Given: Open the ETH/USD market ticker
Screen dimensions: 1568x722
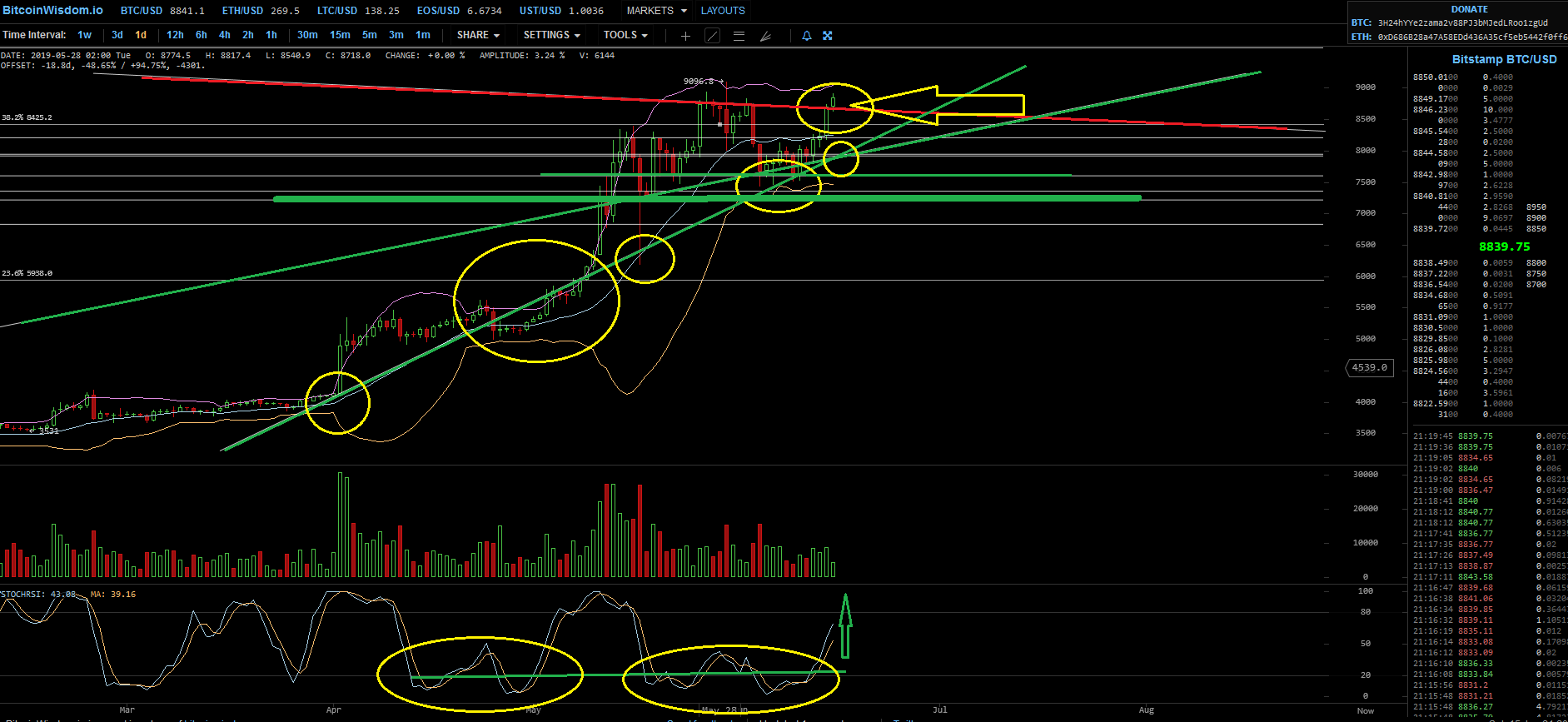Looking at the screenshot, I should tap(261, 11).
